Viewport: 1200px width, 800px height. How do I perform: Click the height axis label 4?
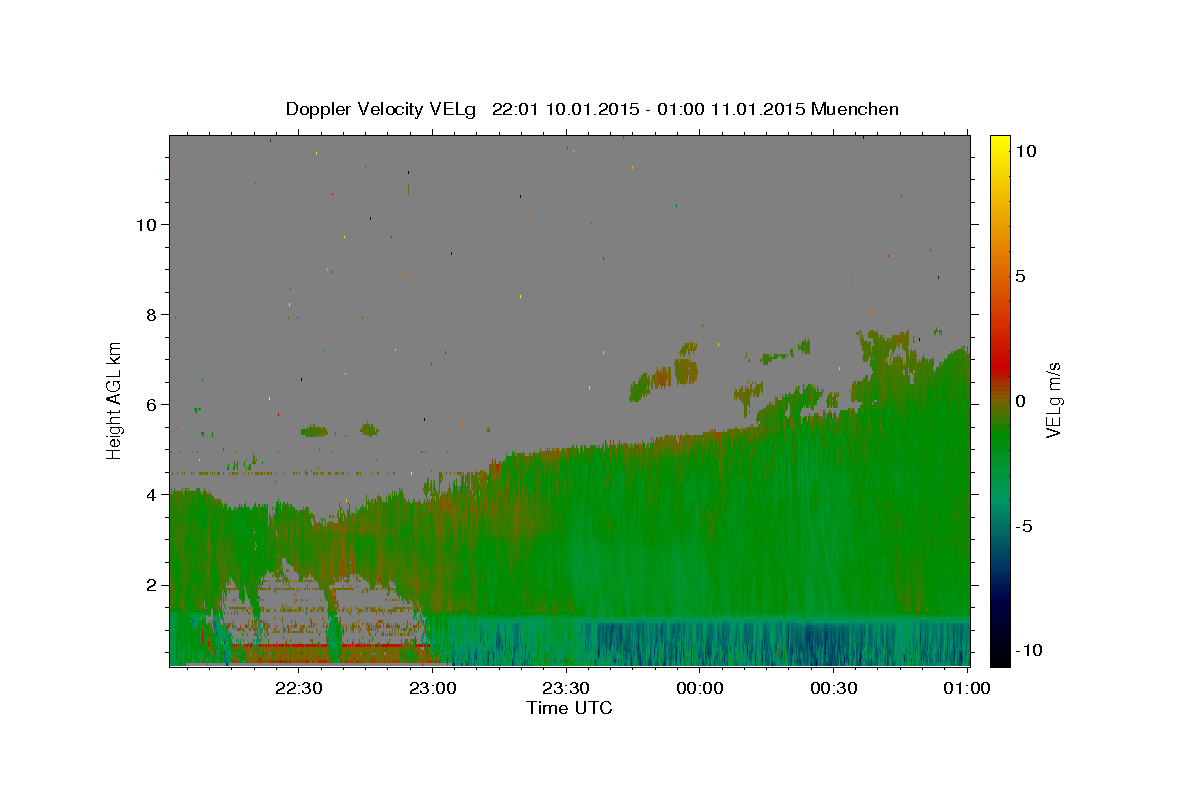point(152,495)
